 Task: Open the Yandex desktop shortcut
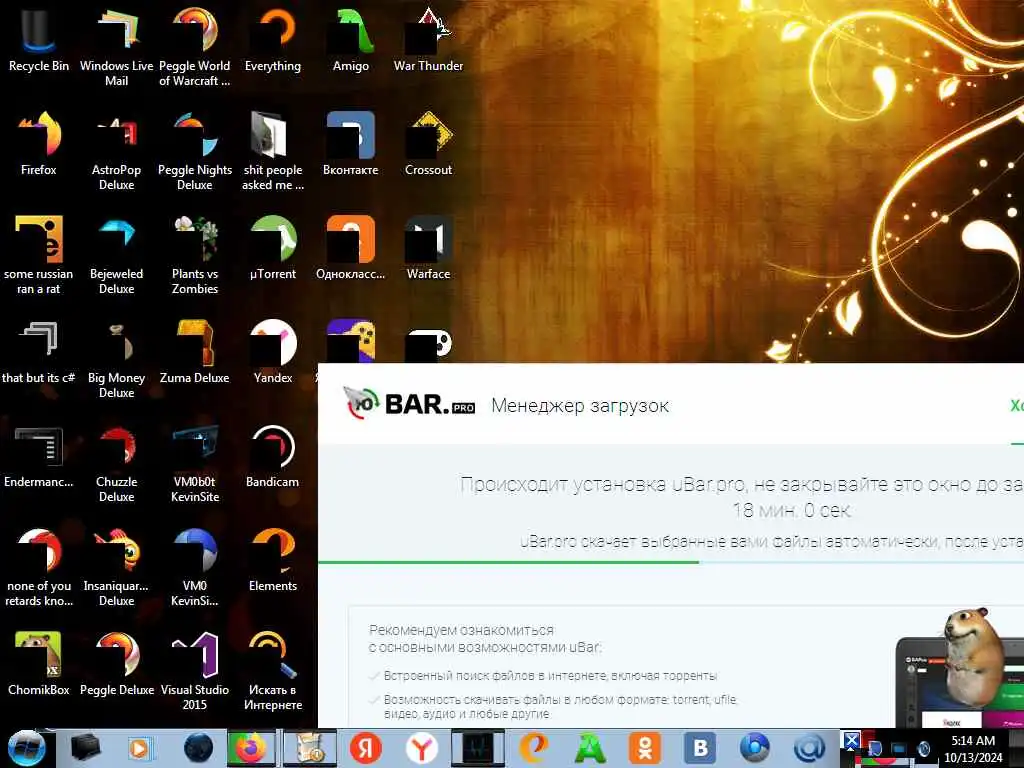coord(273,351)
